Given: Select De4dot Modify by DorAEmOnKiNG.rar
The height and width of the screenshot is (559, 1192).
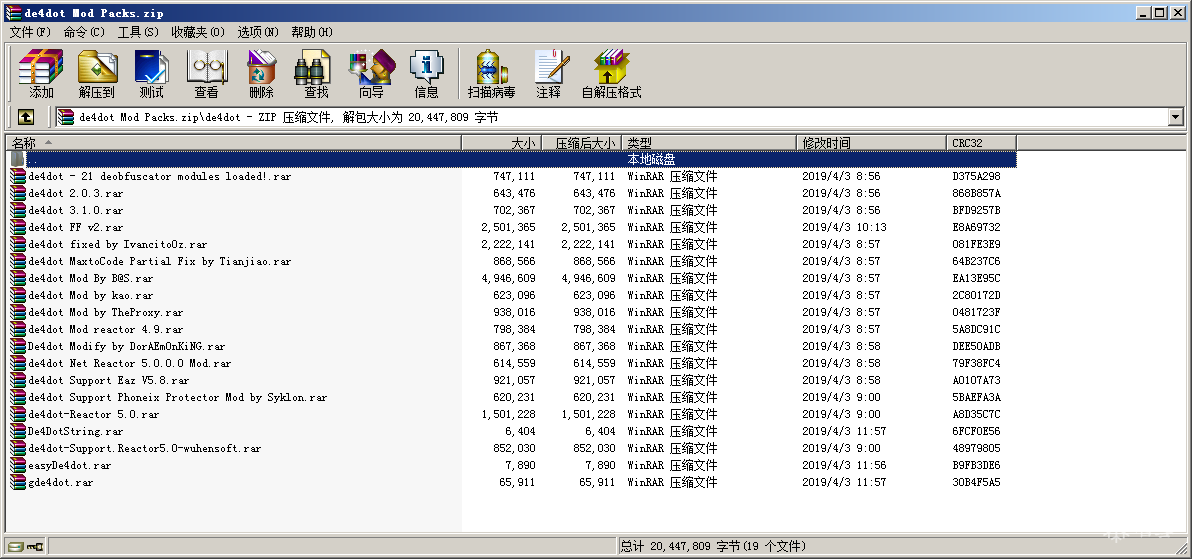Looking at the screenshot, I should (126, 346).
